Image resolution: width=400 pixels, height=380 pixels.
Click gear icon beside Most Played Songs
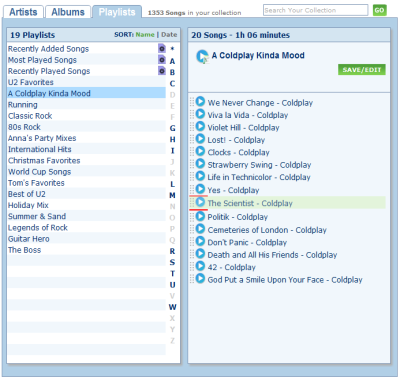162,60
